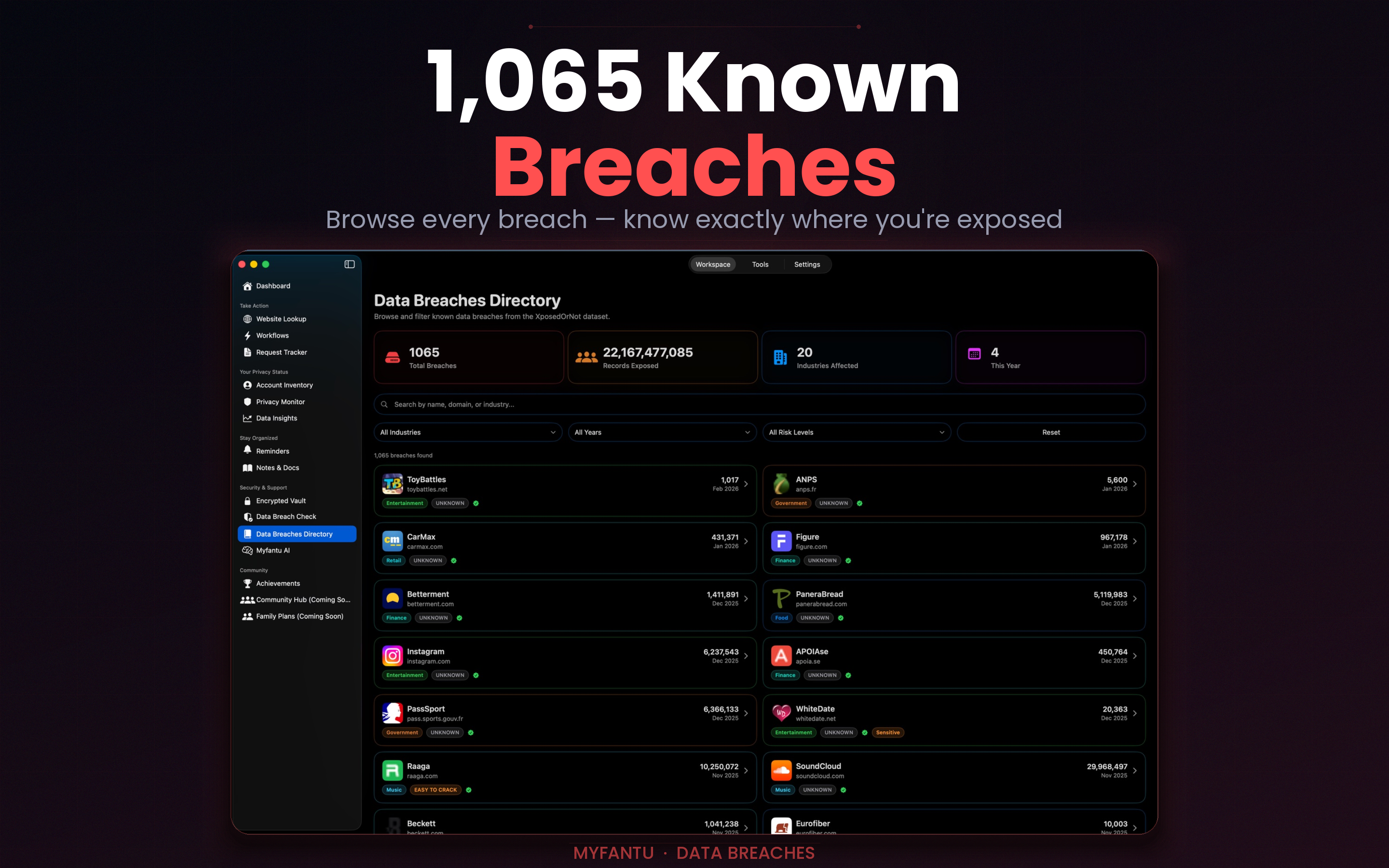Click the PaneraBread logo icon
The height and width of the screenshot is (868, 1389).
point(781,599)
